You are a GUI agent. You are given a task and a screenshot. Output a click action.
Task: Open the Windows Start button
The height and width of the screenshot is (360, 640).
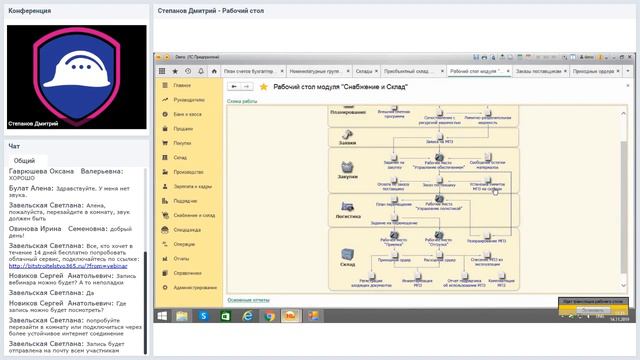(162, 316)
